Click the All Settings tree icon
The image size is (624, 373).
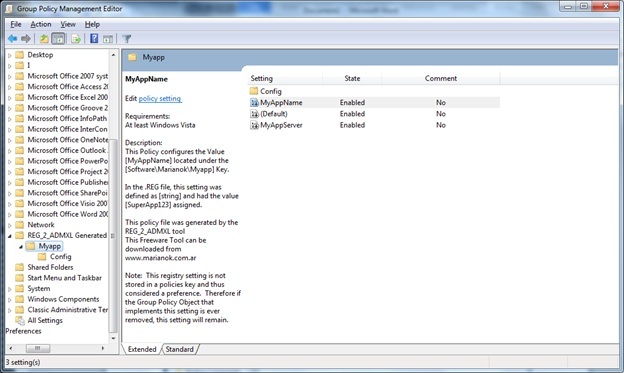(20, 320)
